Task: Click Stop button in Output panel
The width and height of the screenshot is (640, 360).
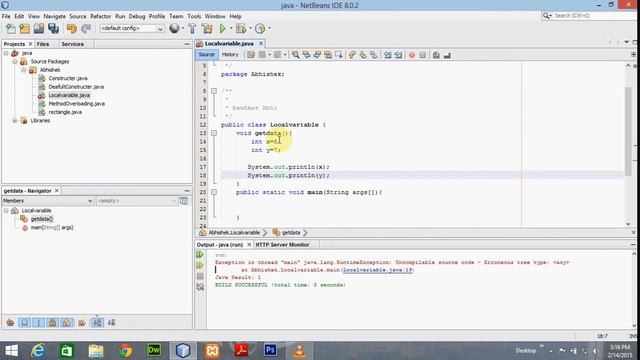Action: (200, 276)
